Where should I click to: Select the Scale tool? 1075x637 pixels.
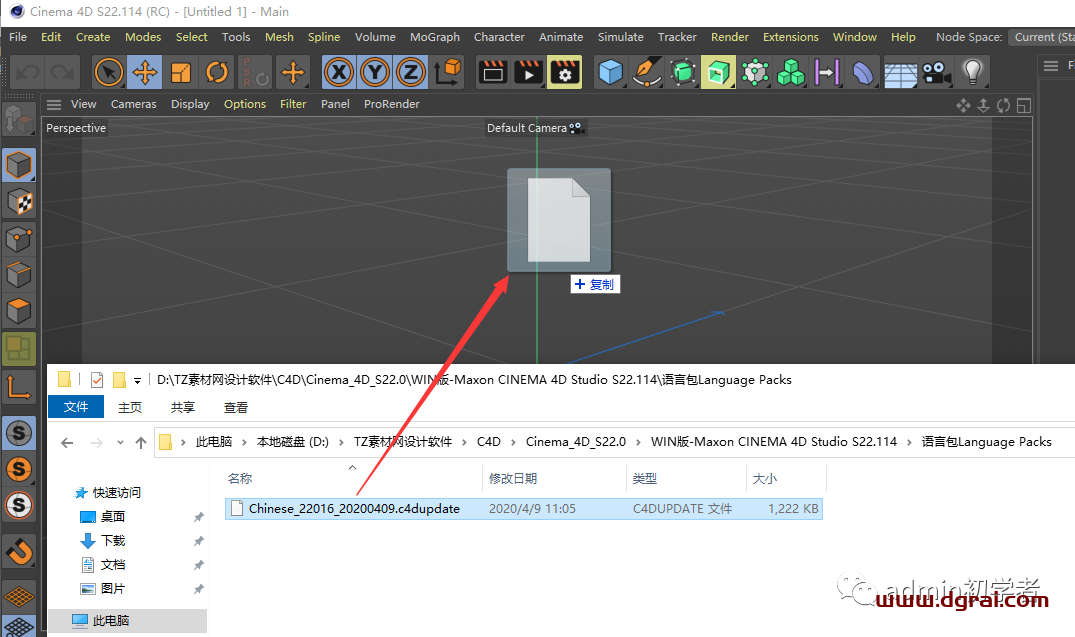click(x=181, y=72)
